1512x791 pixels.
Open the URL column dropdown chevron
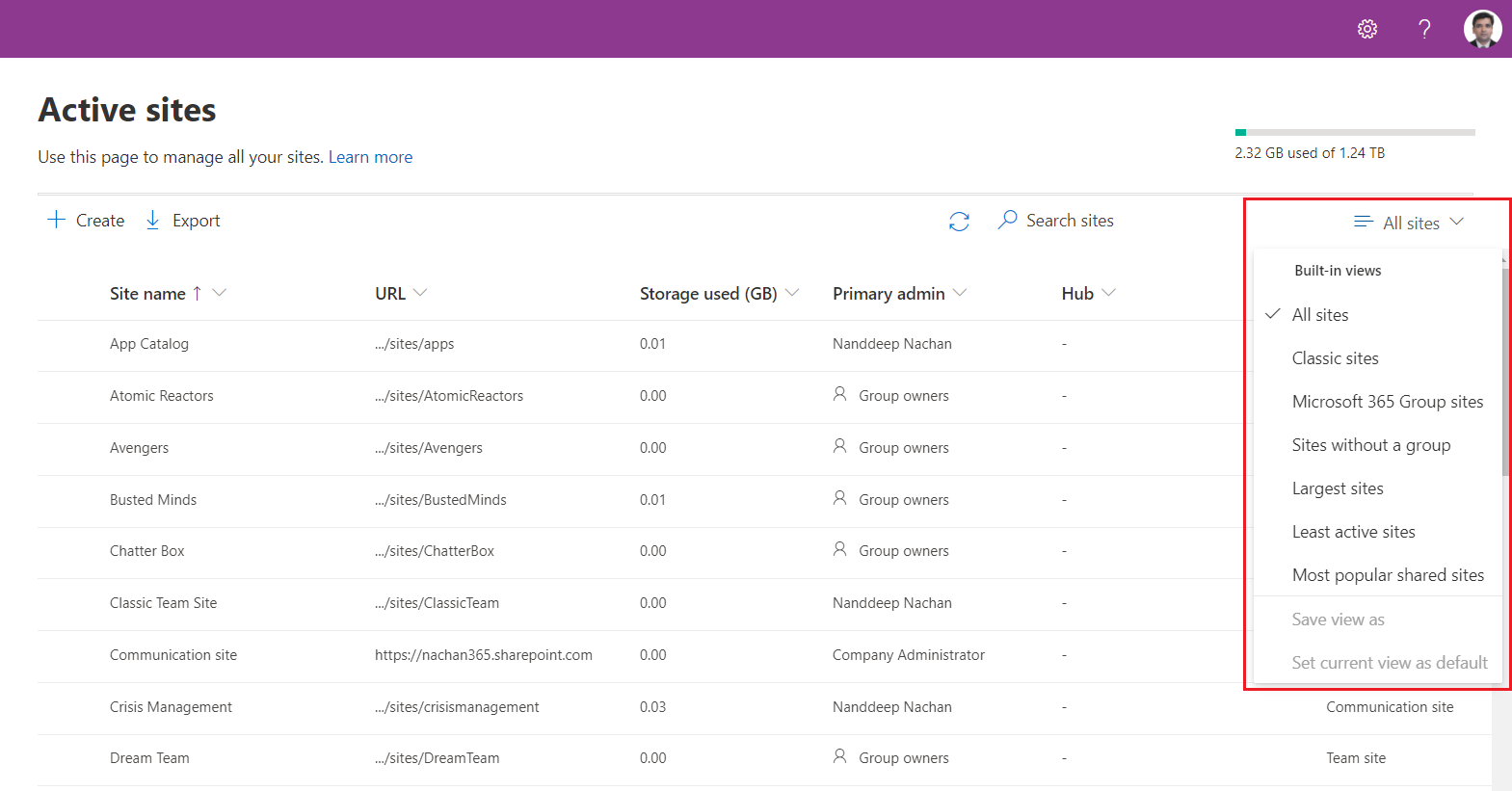420,293
